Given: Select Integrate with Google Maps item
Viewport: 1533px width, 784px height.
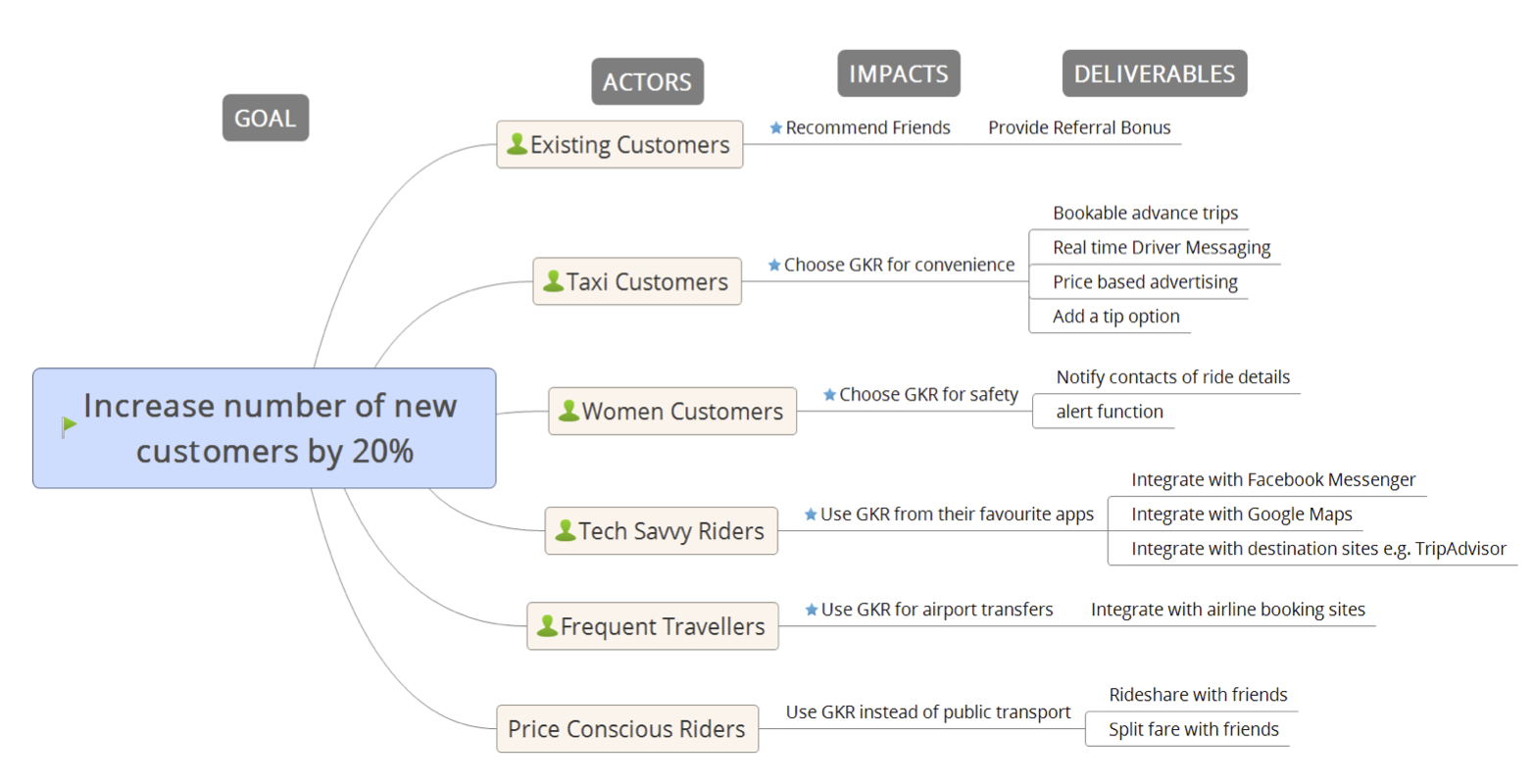Looking at the screenshot, I should pos(1242,514).
